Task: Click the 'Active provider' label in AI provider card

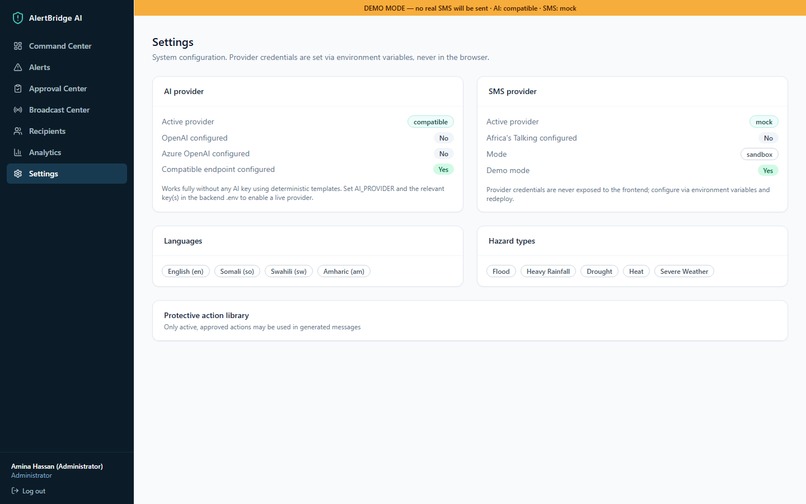Action: 188,122
